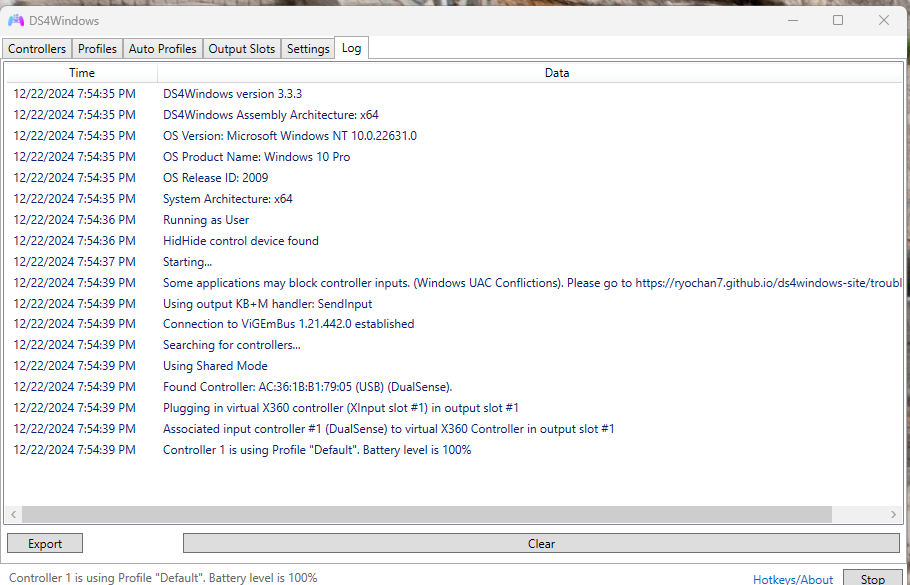Click the Time column header
Screen dimensions: 910x585
pos(82,73)
